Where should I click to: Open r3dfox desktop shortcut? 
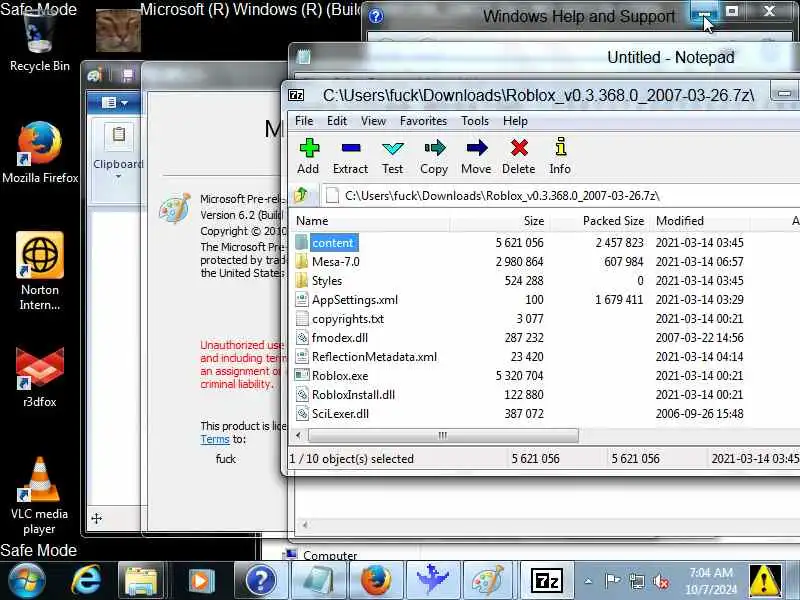click(x=40, y=377)
